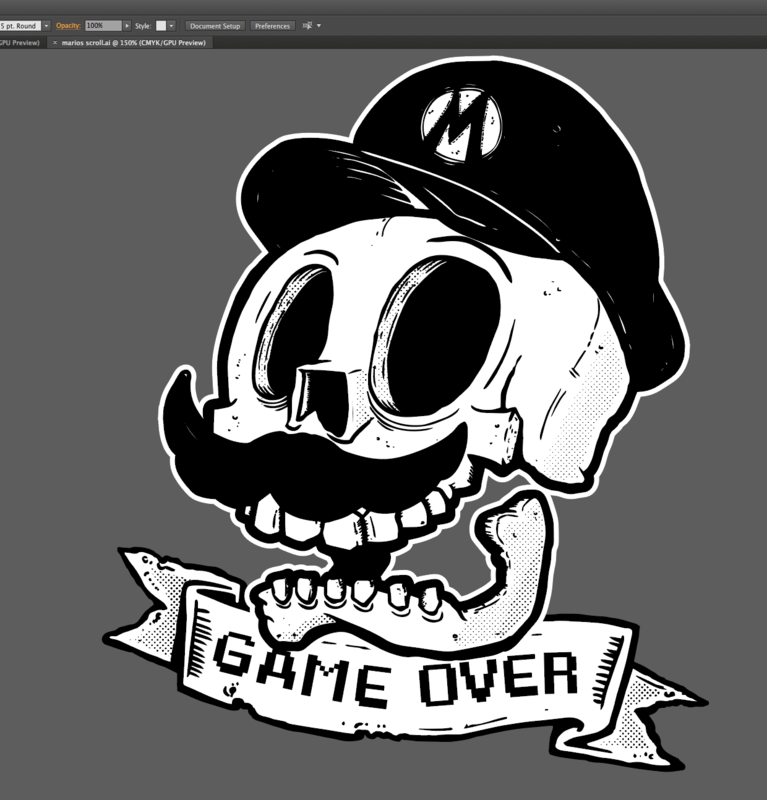Viewport: 767px width, 800px height.
Task: Click the align selection icon in control bar
Action: pos(307,26)
